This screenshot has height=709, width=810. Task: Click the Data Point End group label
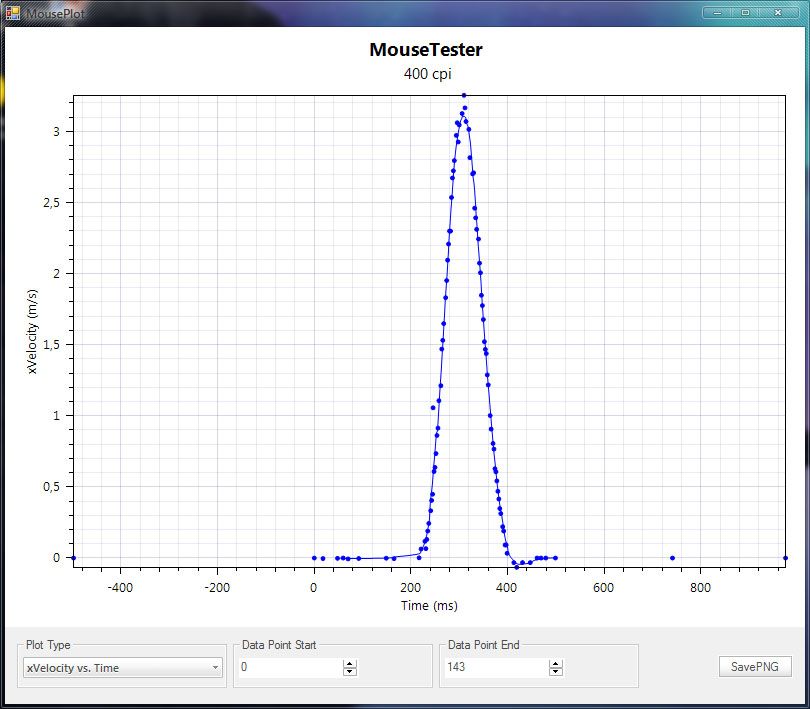(x=484, y=645)
